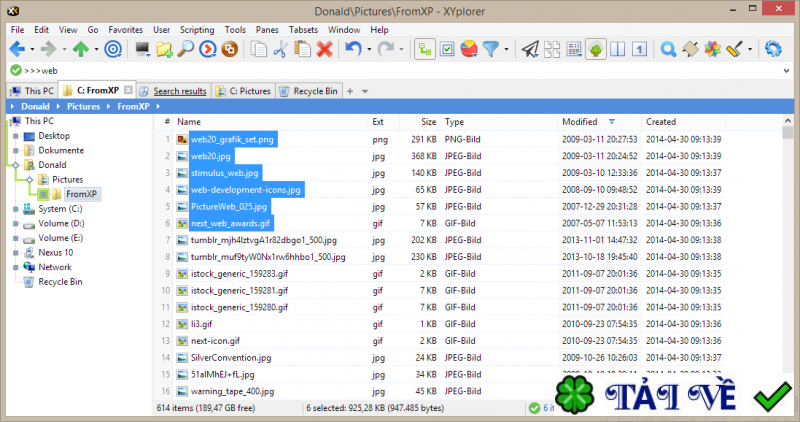800x422 pixels.
Task: Select file SilverConvention.jpg
Action: point(231,358)
